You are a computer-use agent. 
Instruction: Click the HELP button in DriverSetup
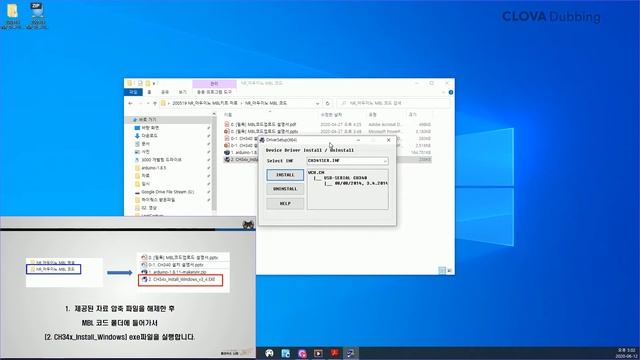click(x=285, y=203)
